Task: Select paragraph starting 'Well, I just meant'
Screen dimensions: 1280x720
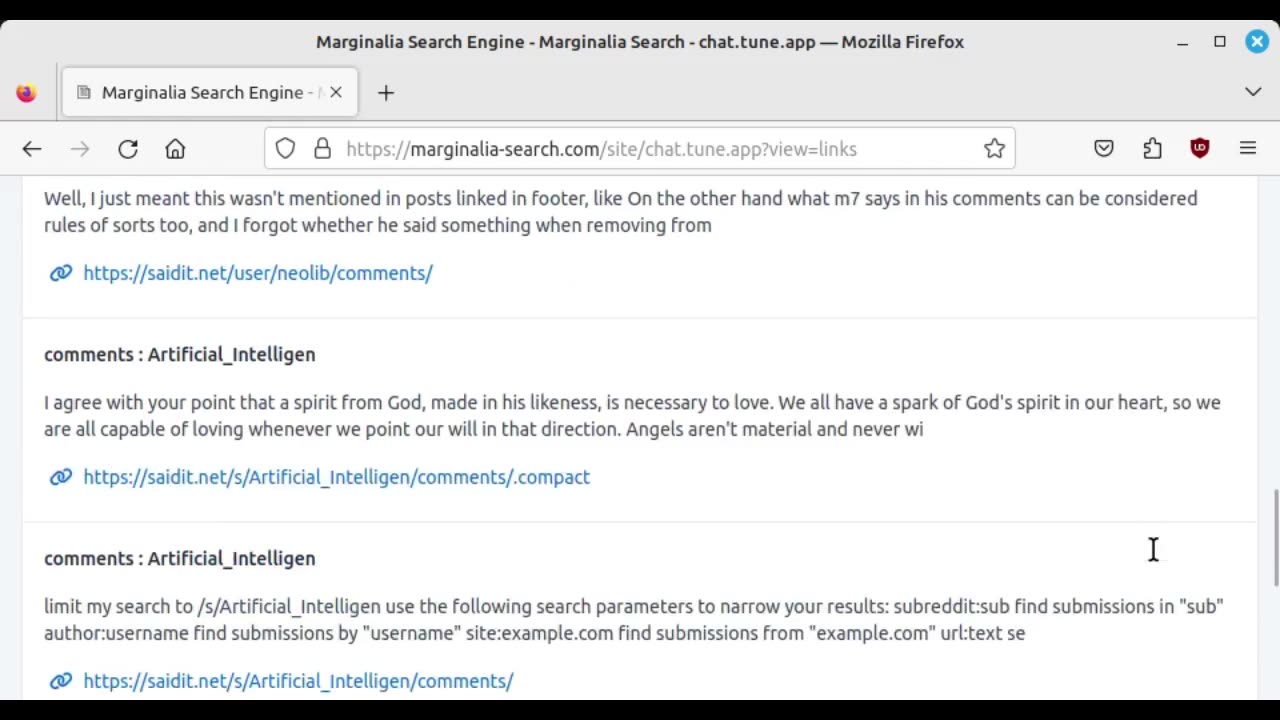Action: tap(621, 211)
